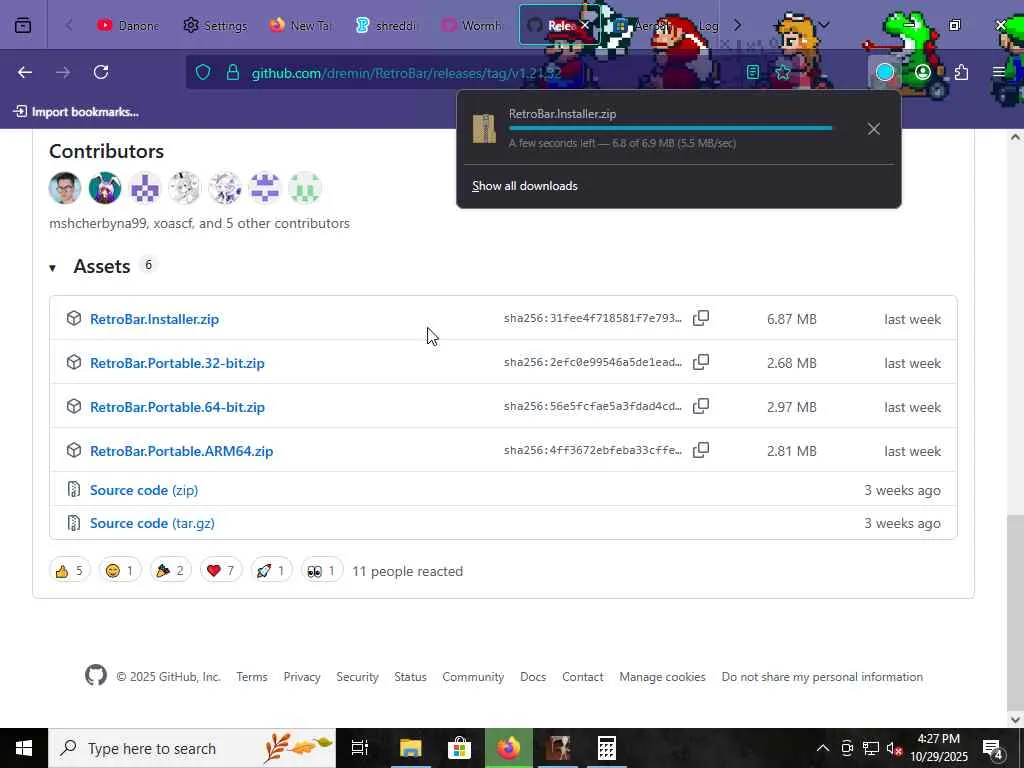
Task: Copy the SHA256 hash of RetroBar.Installer.zip
Action: (701, 318)
